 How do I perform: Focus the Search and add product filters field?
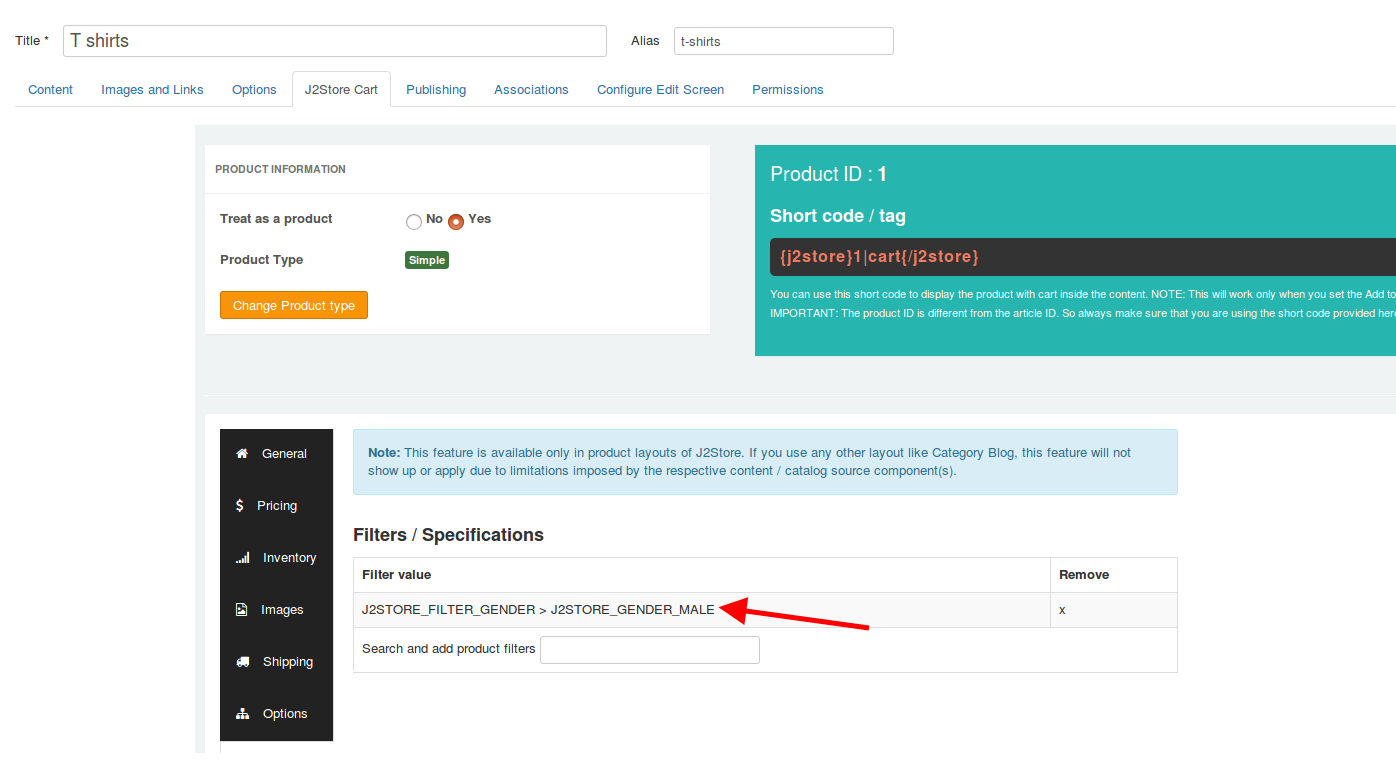click(x=650, y=650)
